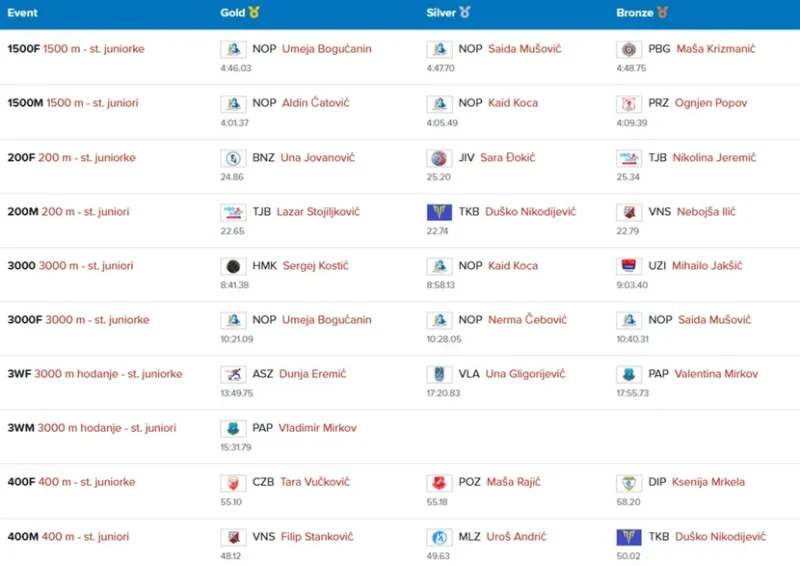Open Nikolina Jeremić's athlete link

coord(714,158)
